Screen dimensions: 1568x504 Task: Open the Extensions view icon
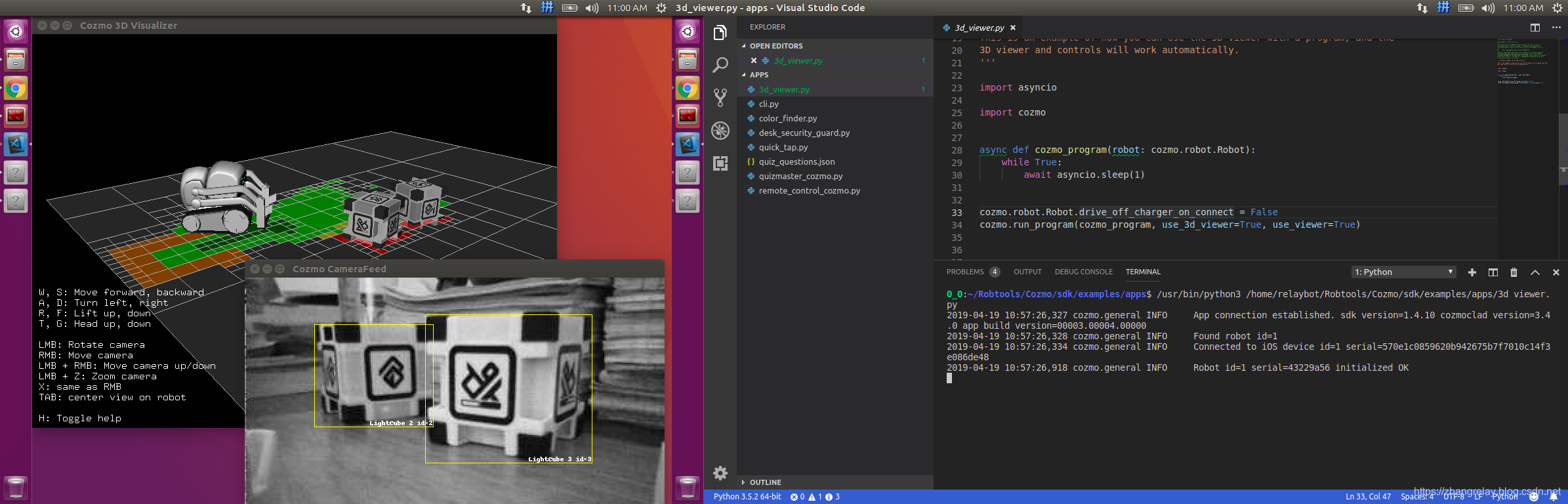pos(720,163)
